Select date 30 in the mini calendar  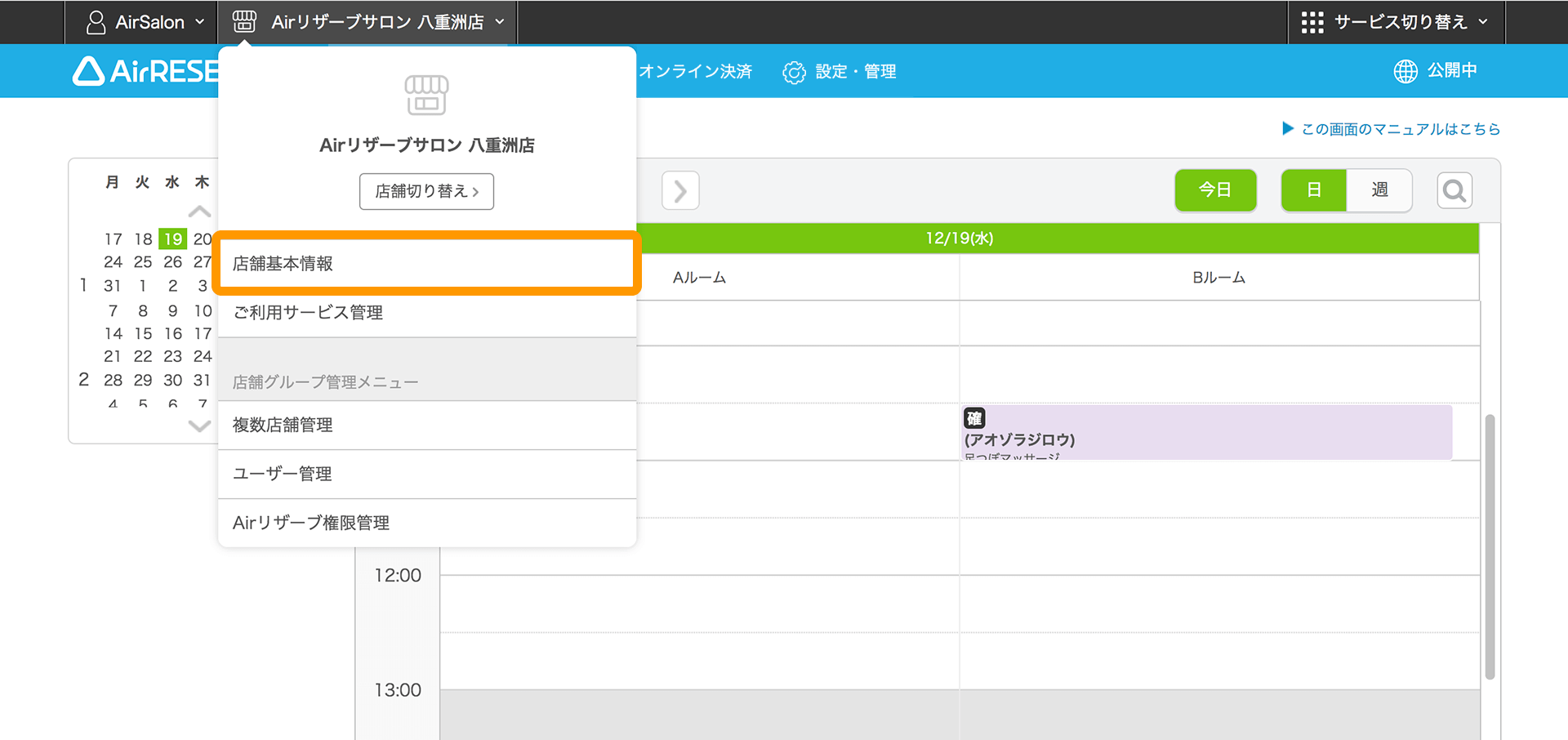coord(172,380)
